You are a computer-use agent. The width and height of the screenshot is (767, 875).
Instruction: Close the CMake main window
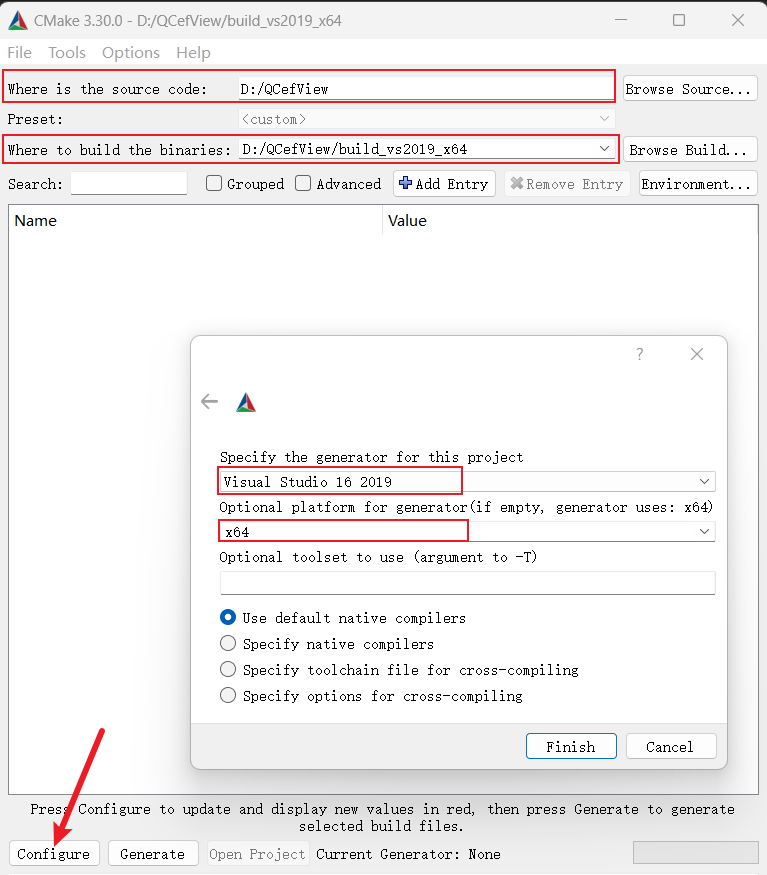(x=738, y=20)
